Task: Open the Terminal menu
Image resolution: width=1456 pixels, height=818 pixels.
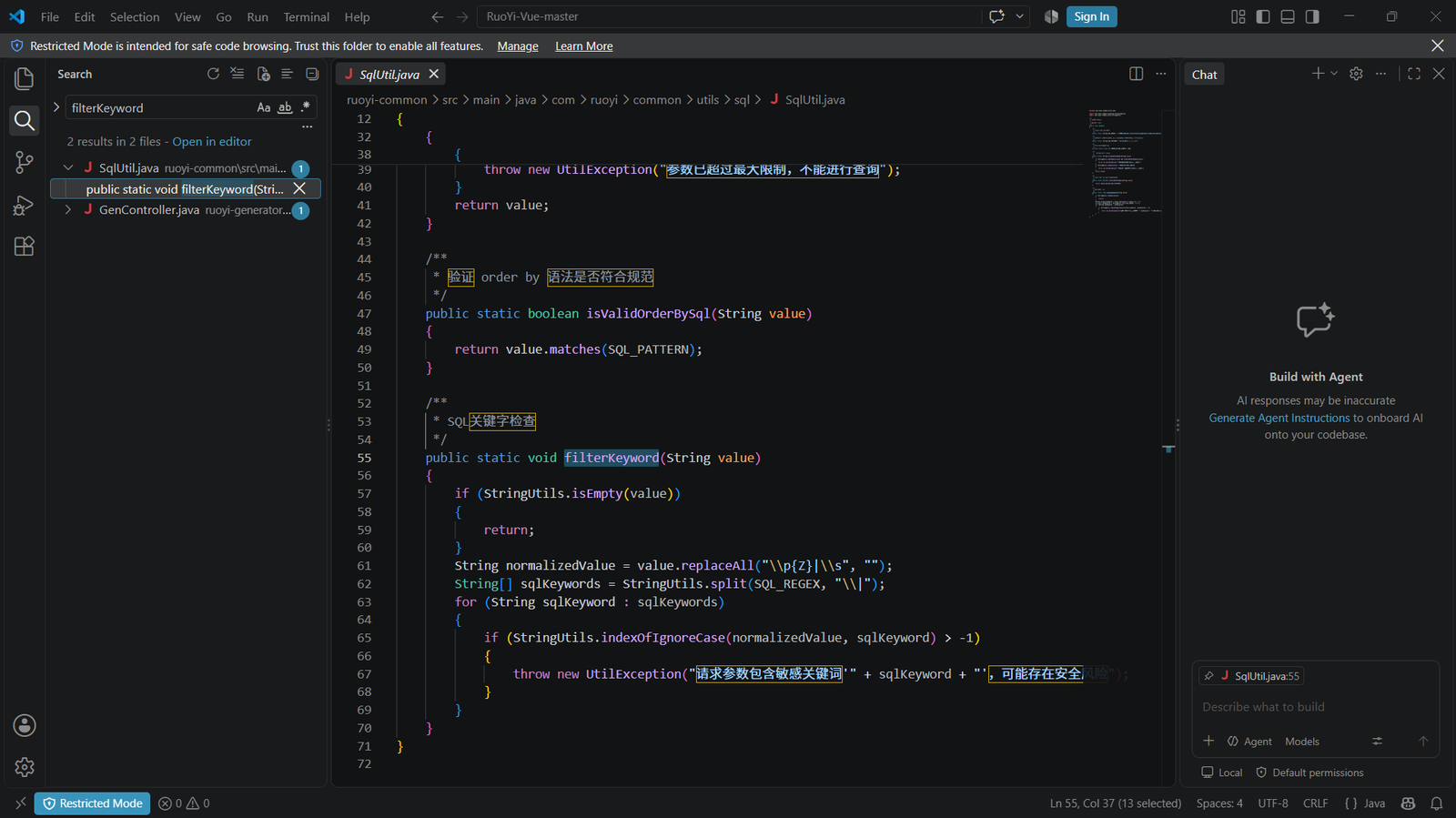Action: point(307,16)
